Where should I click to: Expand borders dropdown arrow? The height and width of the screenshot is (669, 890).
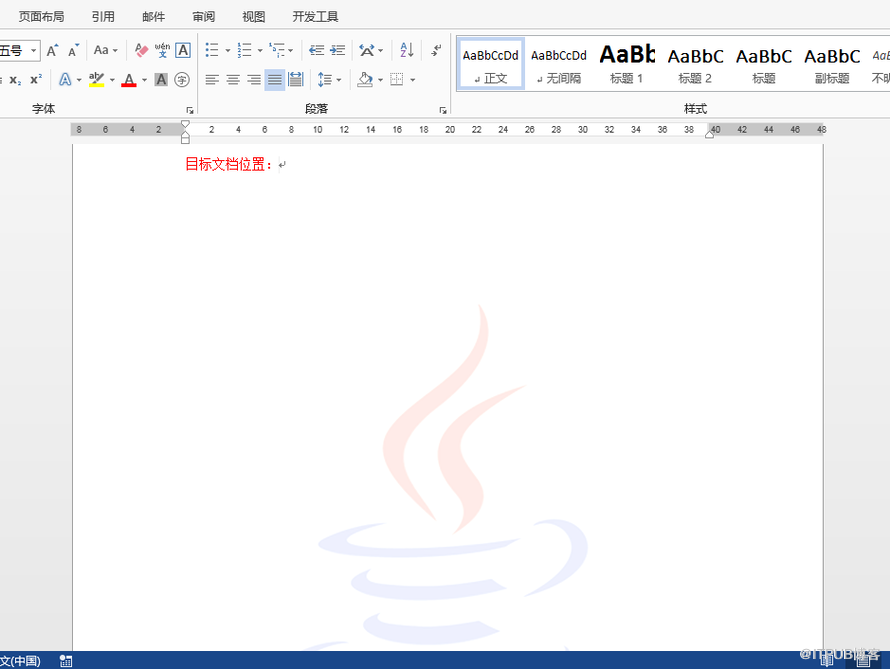pos(413,80)
